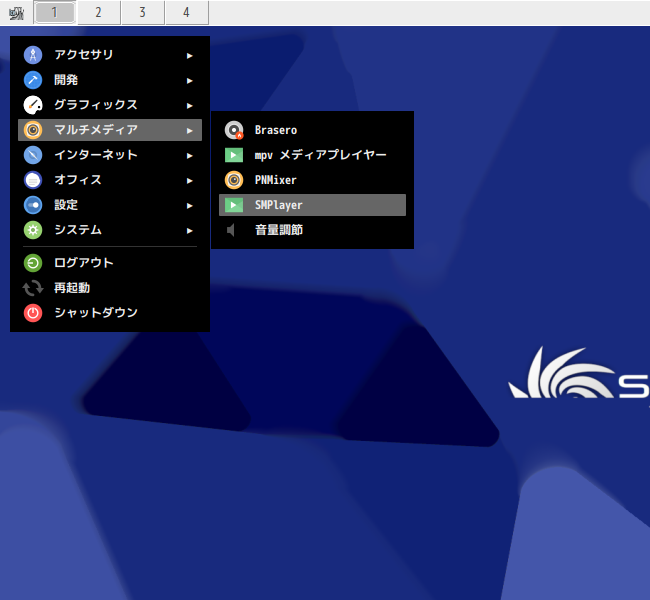650x600 pixels.
Task: Open the インターネット menu category
Action: coord(110,155)
